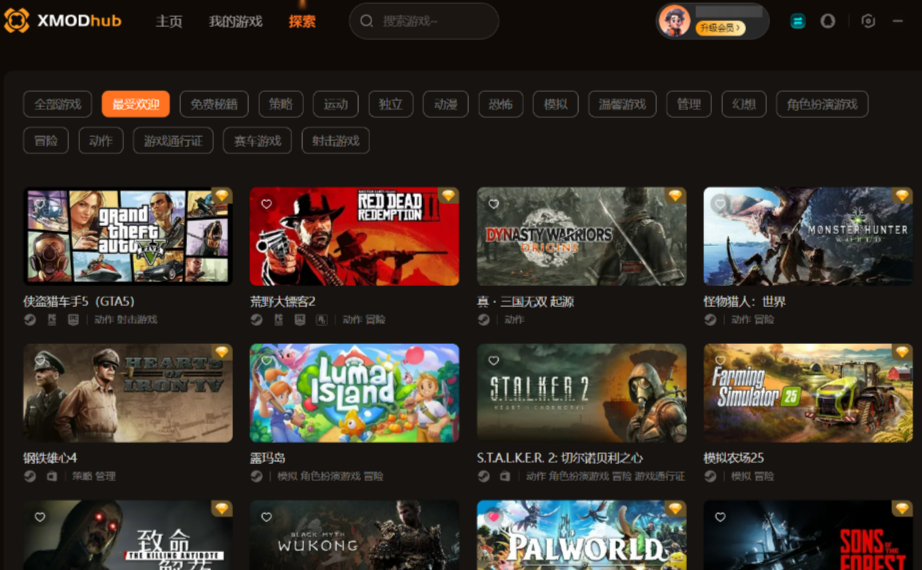
Task: Click the Xbox platform icon under 钢铁雄心4
Action: click(52, 476)
